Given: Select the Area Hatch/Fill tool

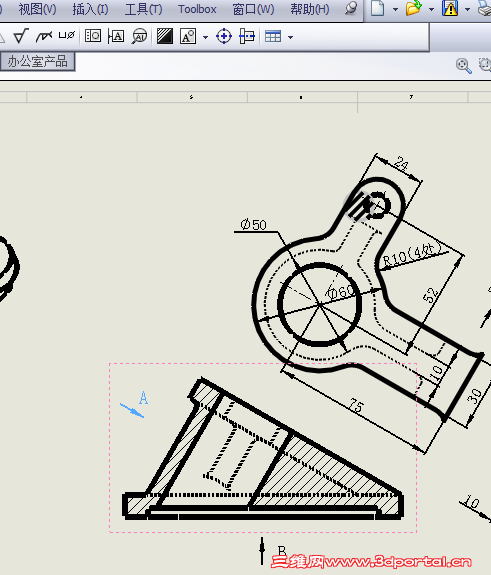Looking at the screenshot, I should point(165,36).
